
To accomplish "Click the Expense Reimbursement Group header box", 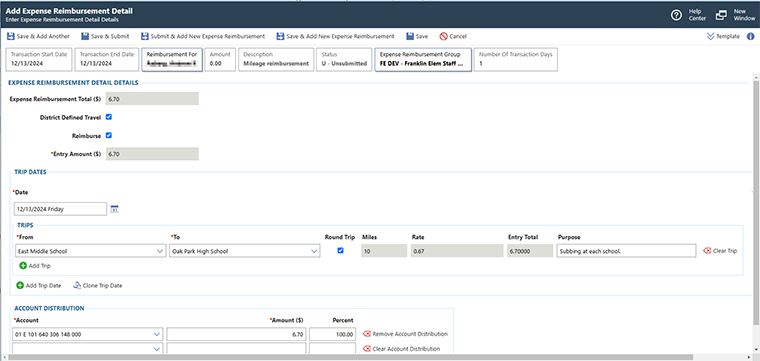I will click(x=423, y=60).
